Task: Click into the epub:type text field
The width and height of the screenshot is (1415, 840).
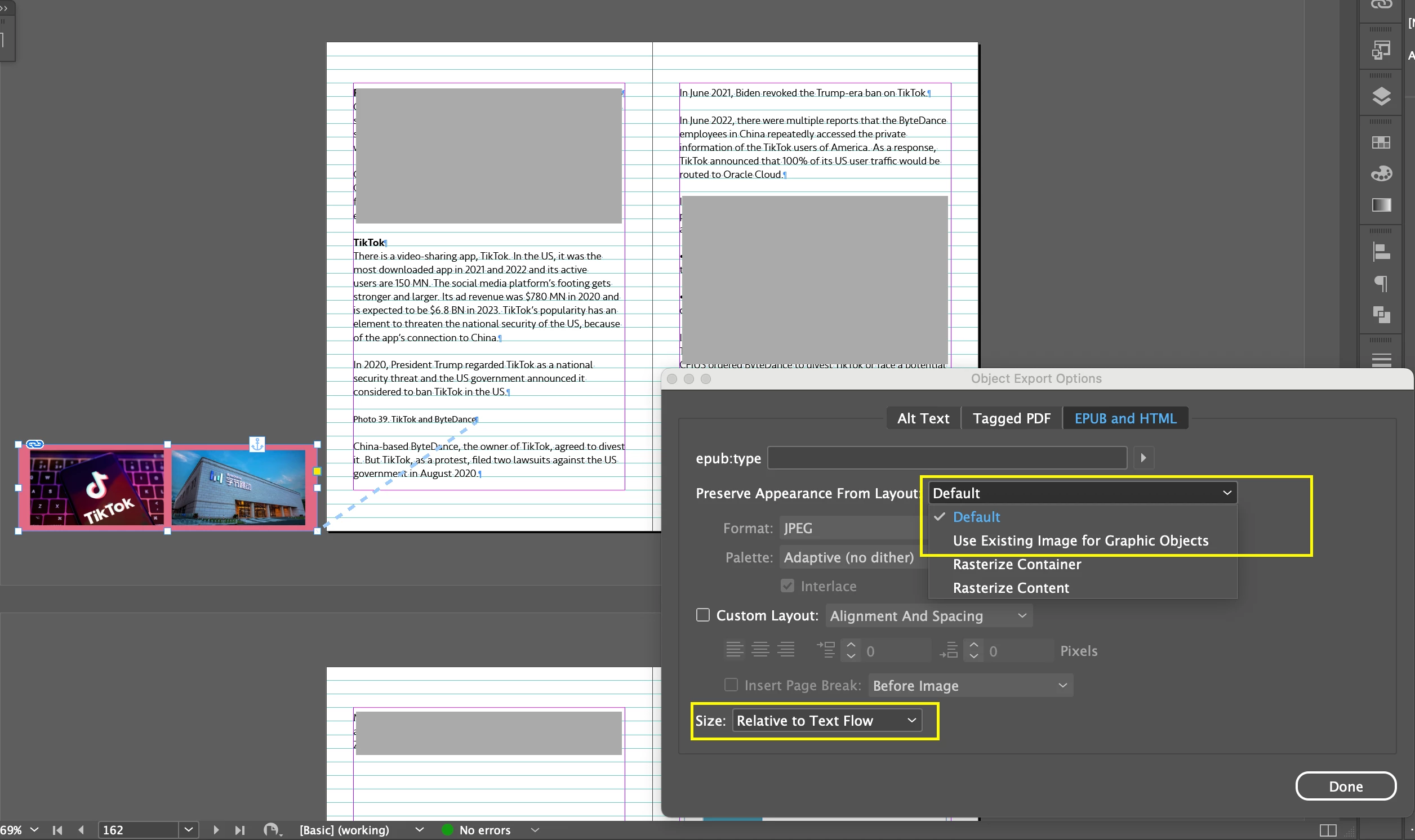Action: coord(947,458)
